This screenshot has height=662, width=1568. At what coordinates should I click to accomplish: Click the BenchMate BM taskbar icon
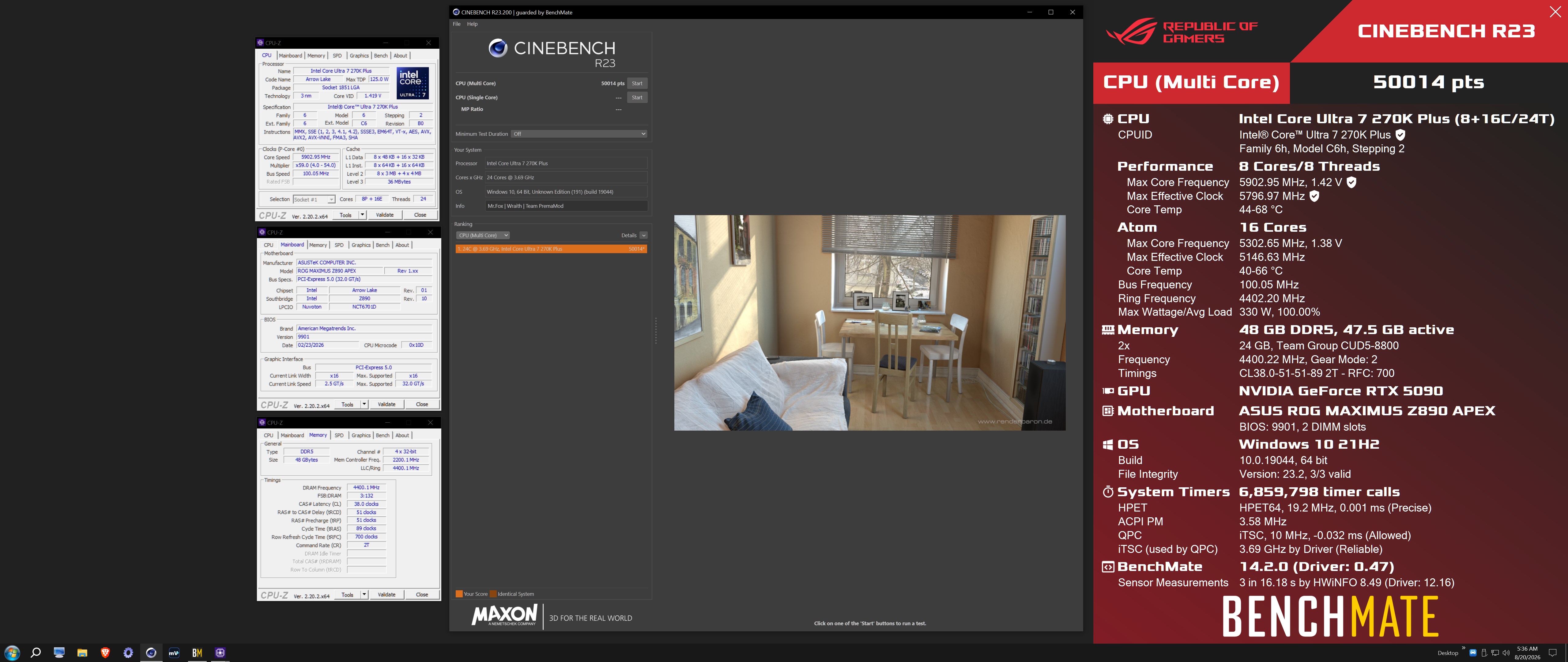click(197, 653)
